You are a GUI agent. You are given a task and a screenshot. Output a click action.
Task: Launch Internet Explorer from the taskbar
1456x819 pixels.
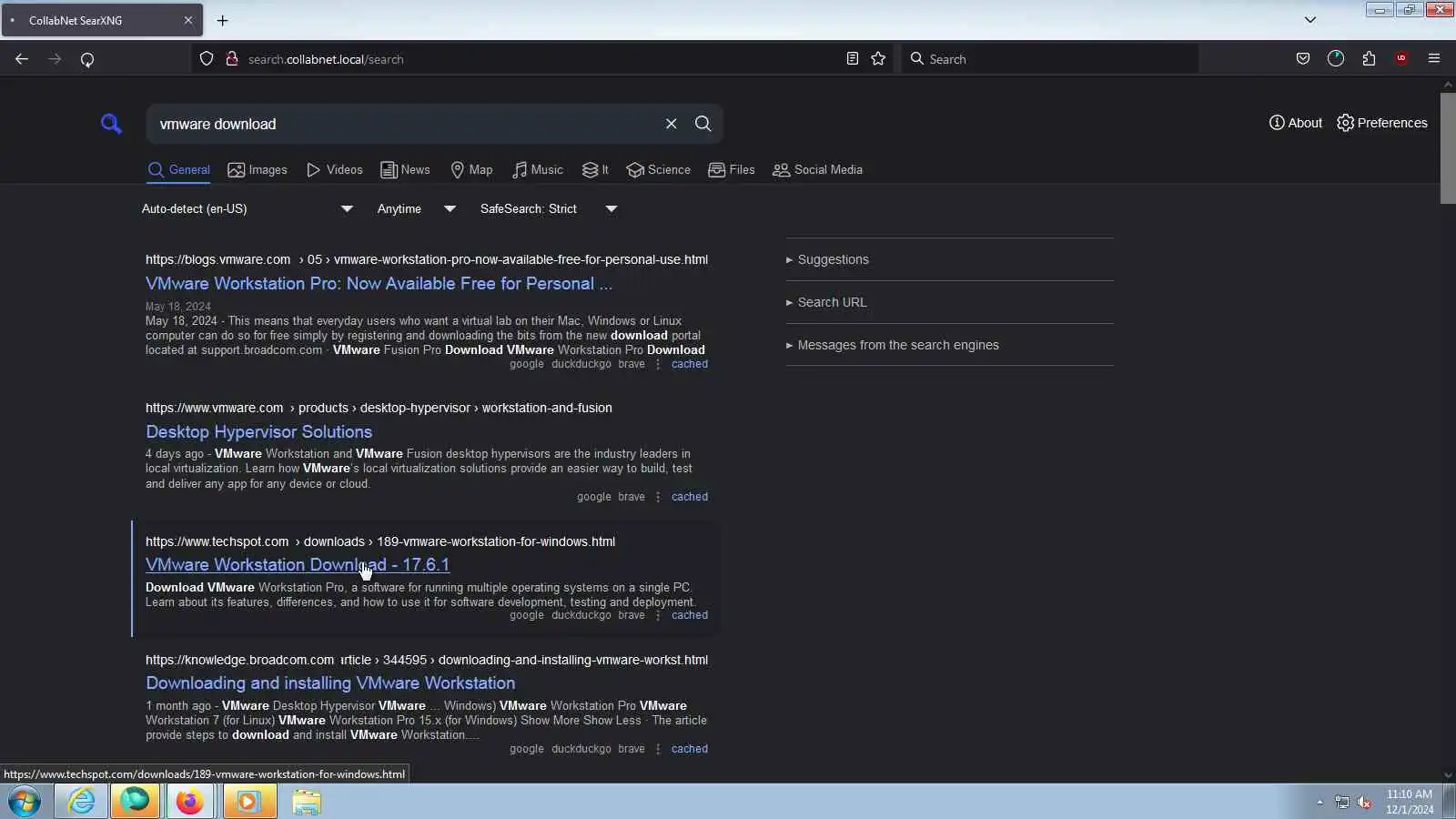[x=81, y=802]
